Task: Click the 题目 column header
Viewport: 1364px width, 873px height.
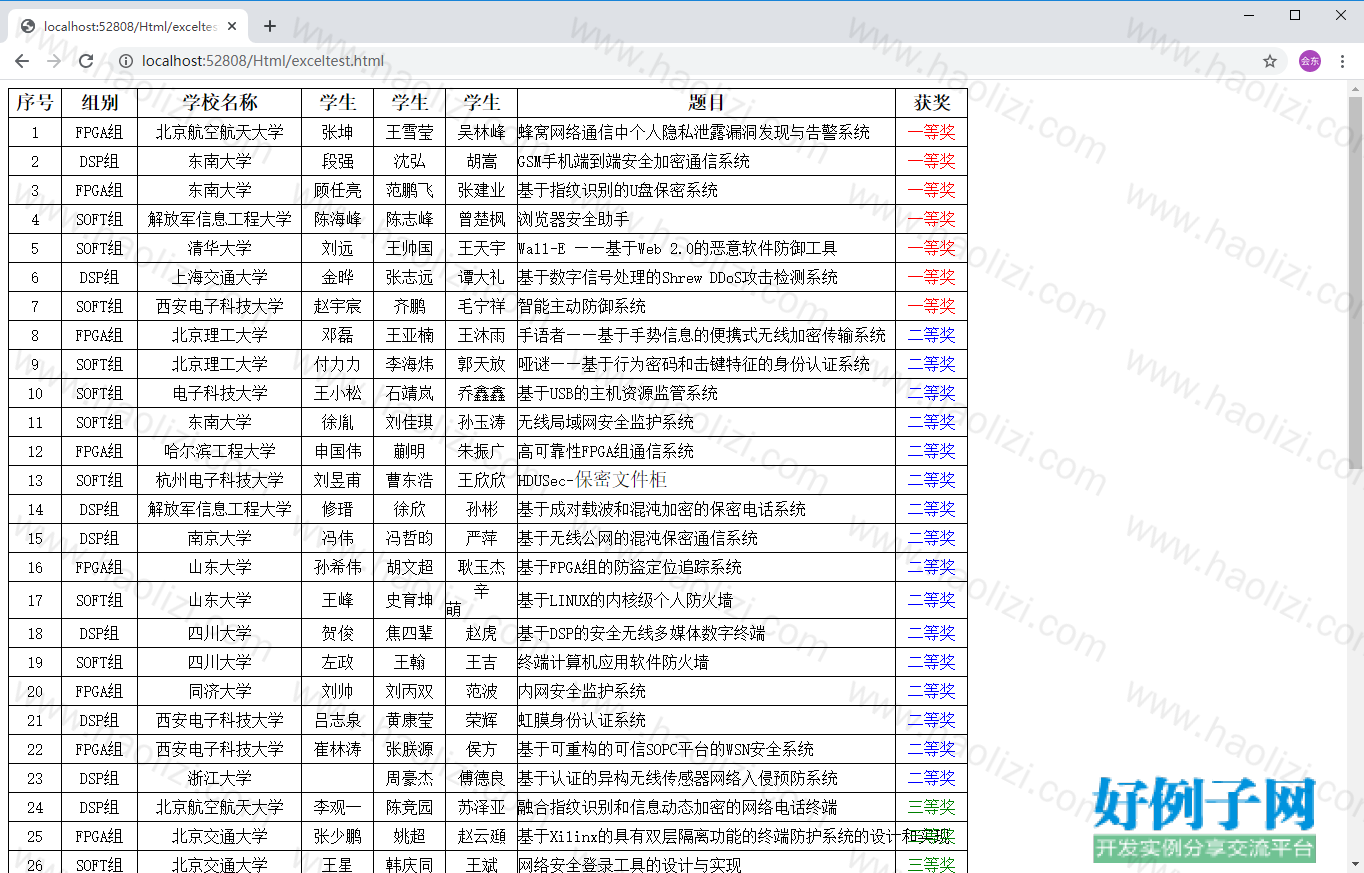Action: click(x=707, y=103)
